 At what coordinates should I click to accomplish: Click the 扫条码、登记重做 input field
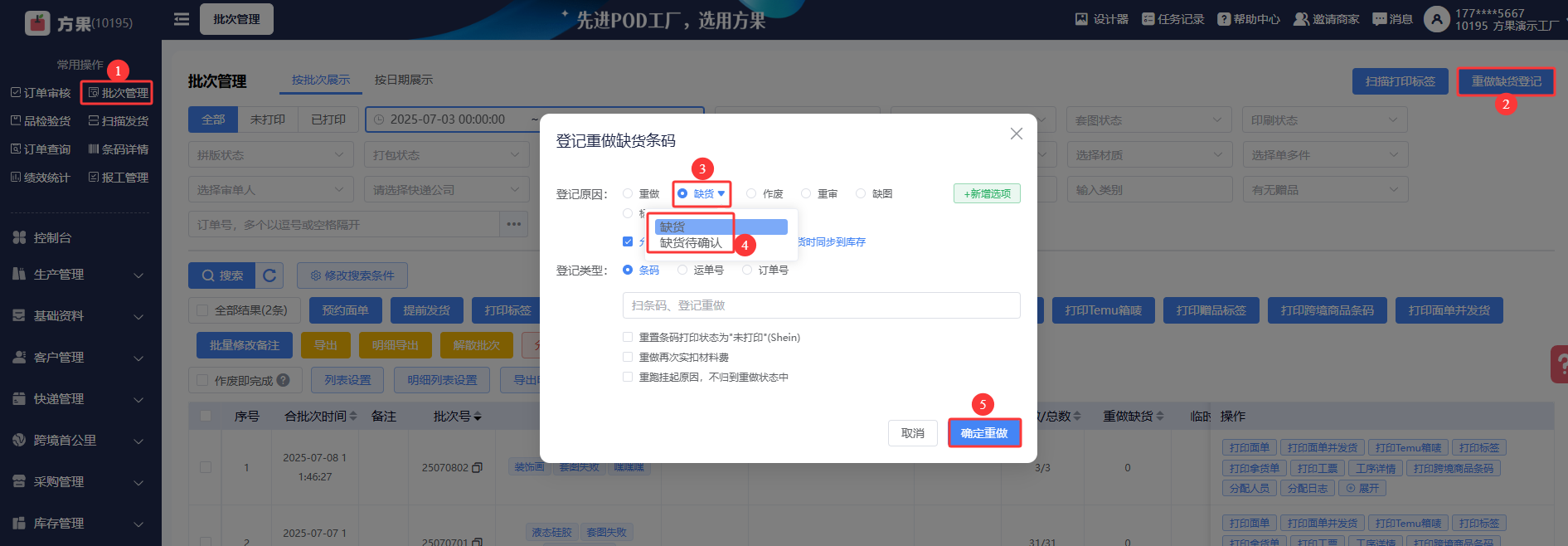(x=821, y=305)
